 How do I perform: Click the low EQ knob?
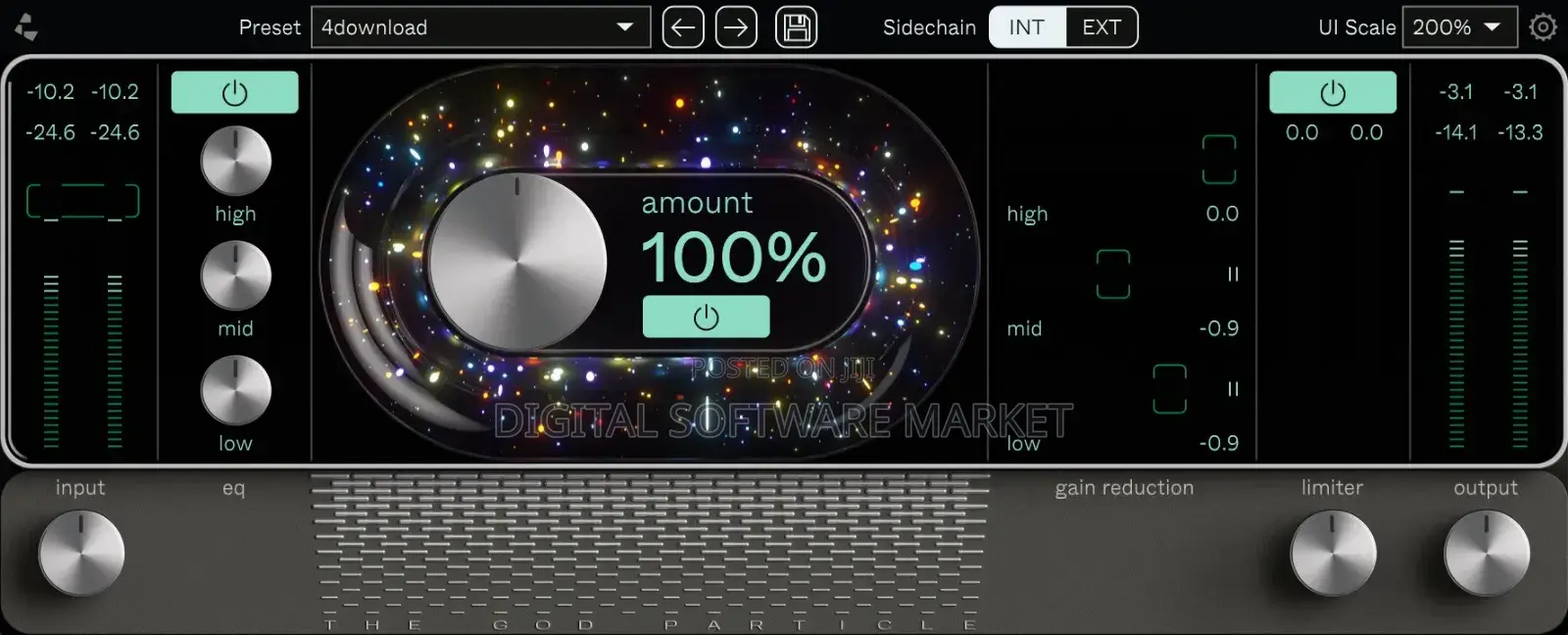235,390
